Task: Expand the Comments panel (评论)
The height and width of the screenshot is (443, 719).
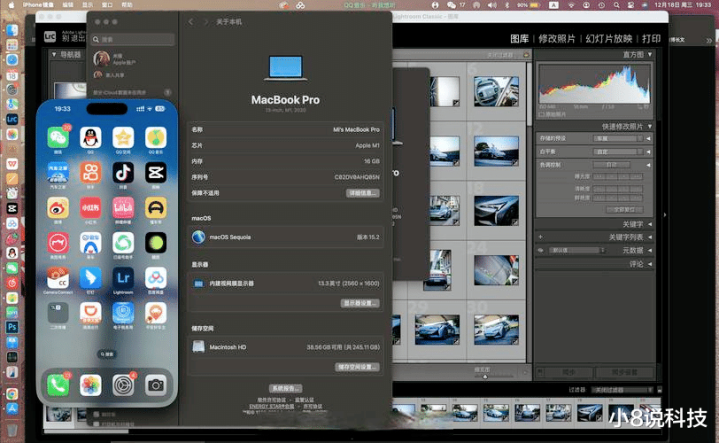Action: click(x=650, y=264)
